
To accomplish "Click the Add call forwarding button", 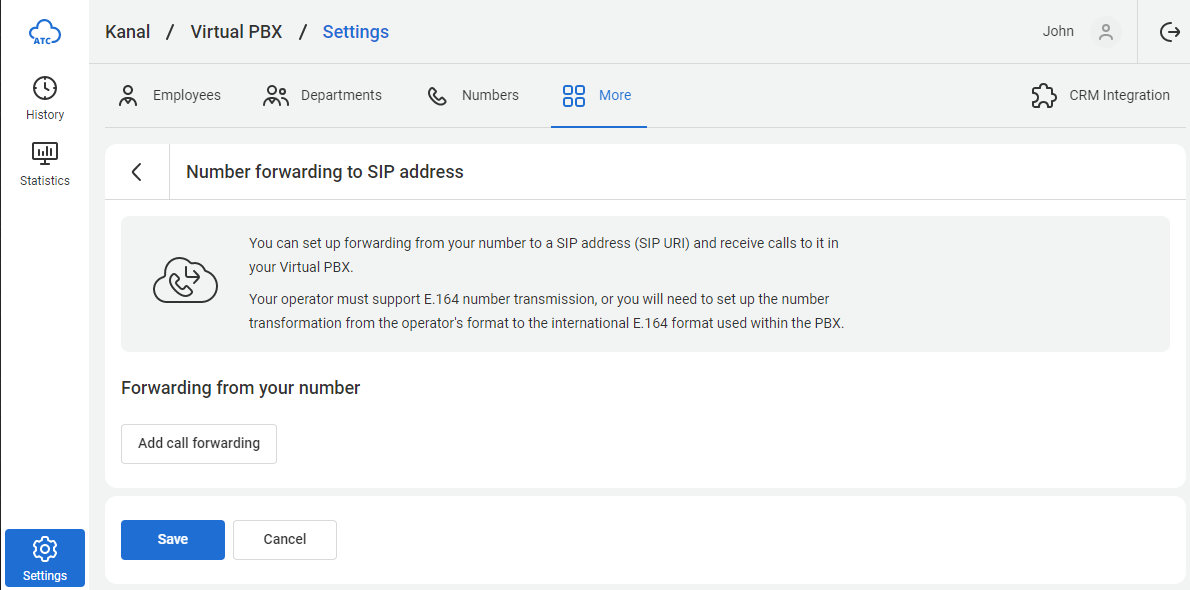I will 199,443.
